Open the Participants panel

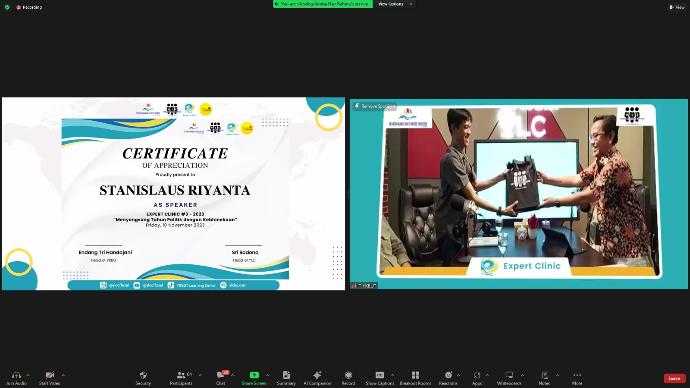(x=181, y=377)
